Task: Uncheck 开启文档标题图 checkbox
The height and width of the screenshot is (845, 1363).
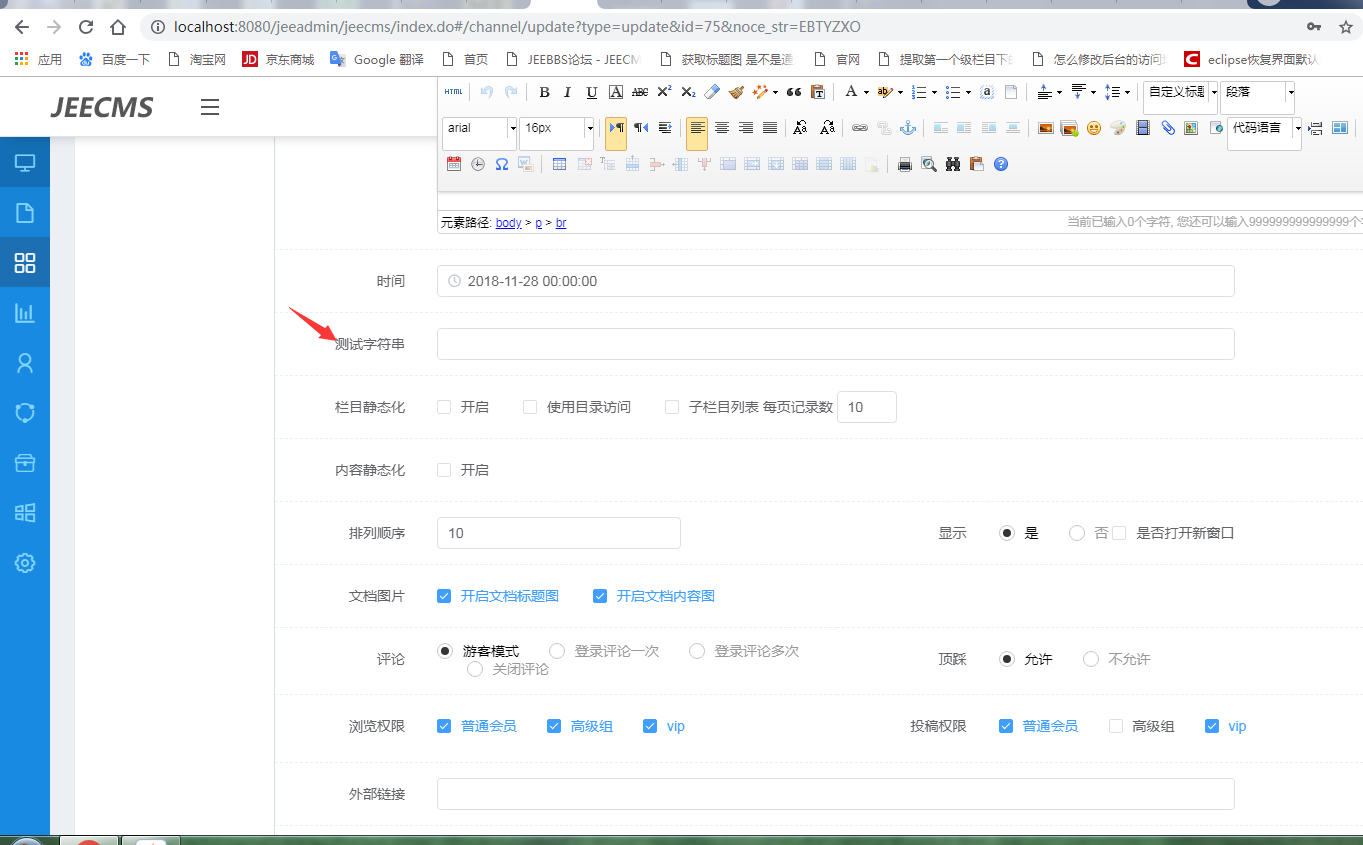Action: [x=444, y=596]
